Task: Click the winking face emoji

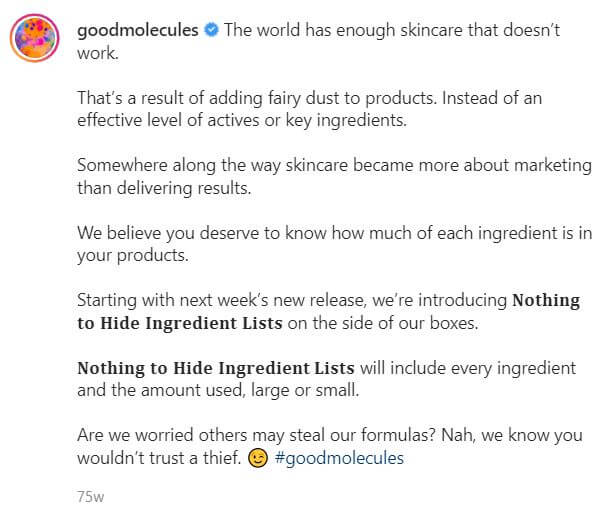Action: tap(257, 458)
